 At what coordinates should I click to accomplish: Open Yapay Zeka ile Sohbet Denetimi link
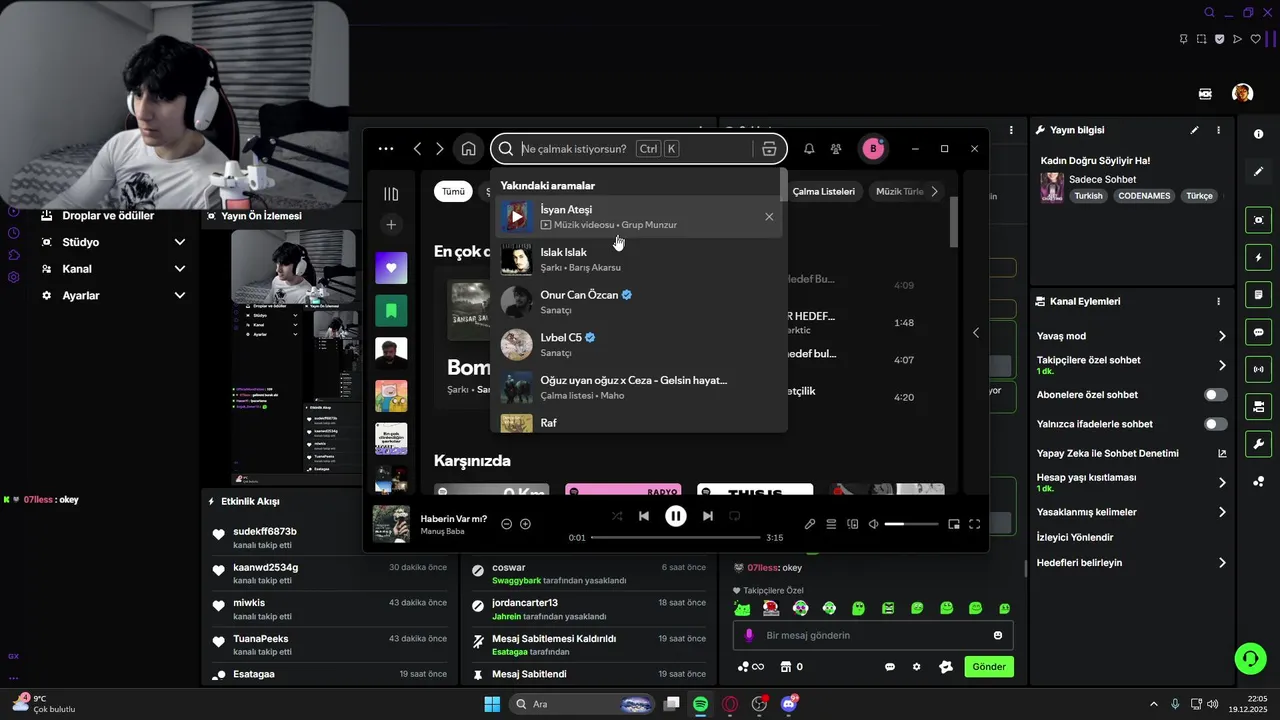[1132, 453]
